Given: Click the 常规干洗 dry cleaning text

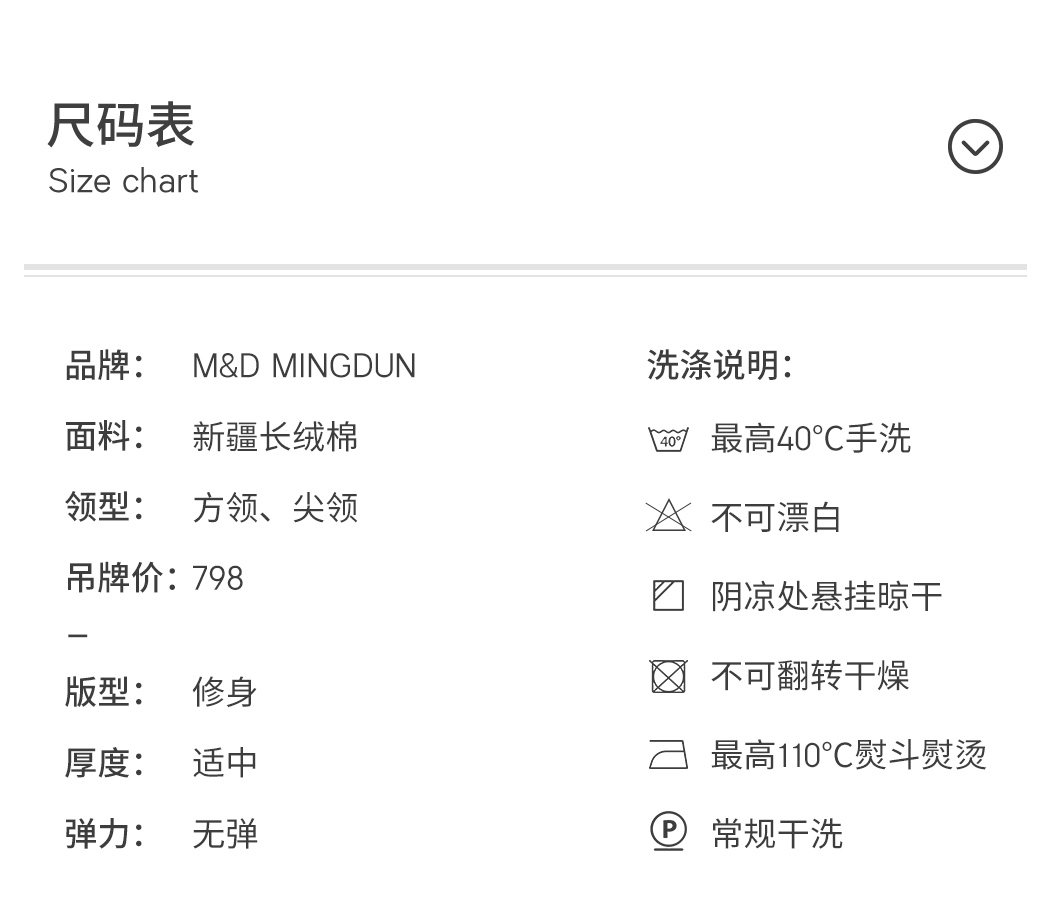Looking at the screenshot, I should pyautogui.click(x=777, y=833).
